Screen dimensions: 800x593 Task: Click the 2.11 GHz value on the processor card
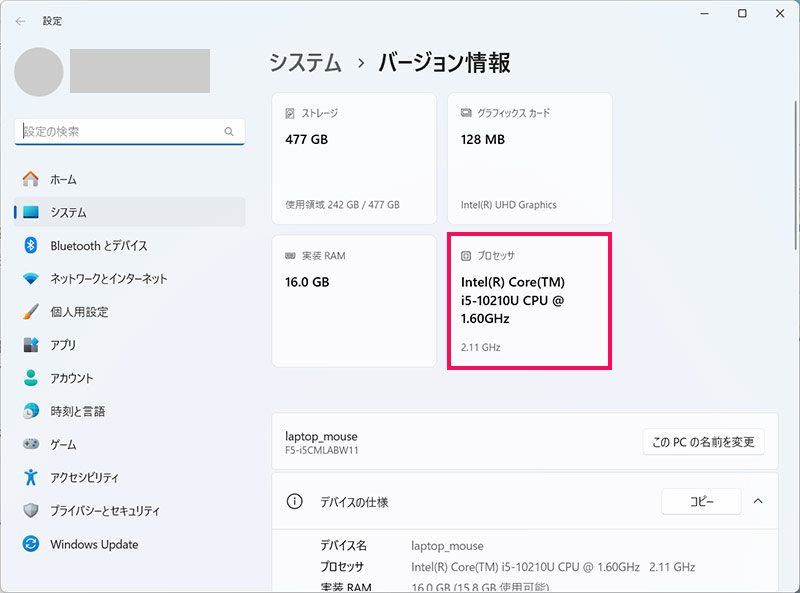pyautogui.click(x=481, y=348)
